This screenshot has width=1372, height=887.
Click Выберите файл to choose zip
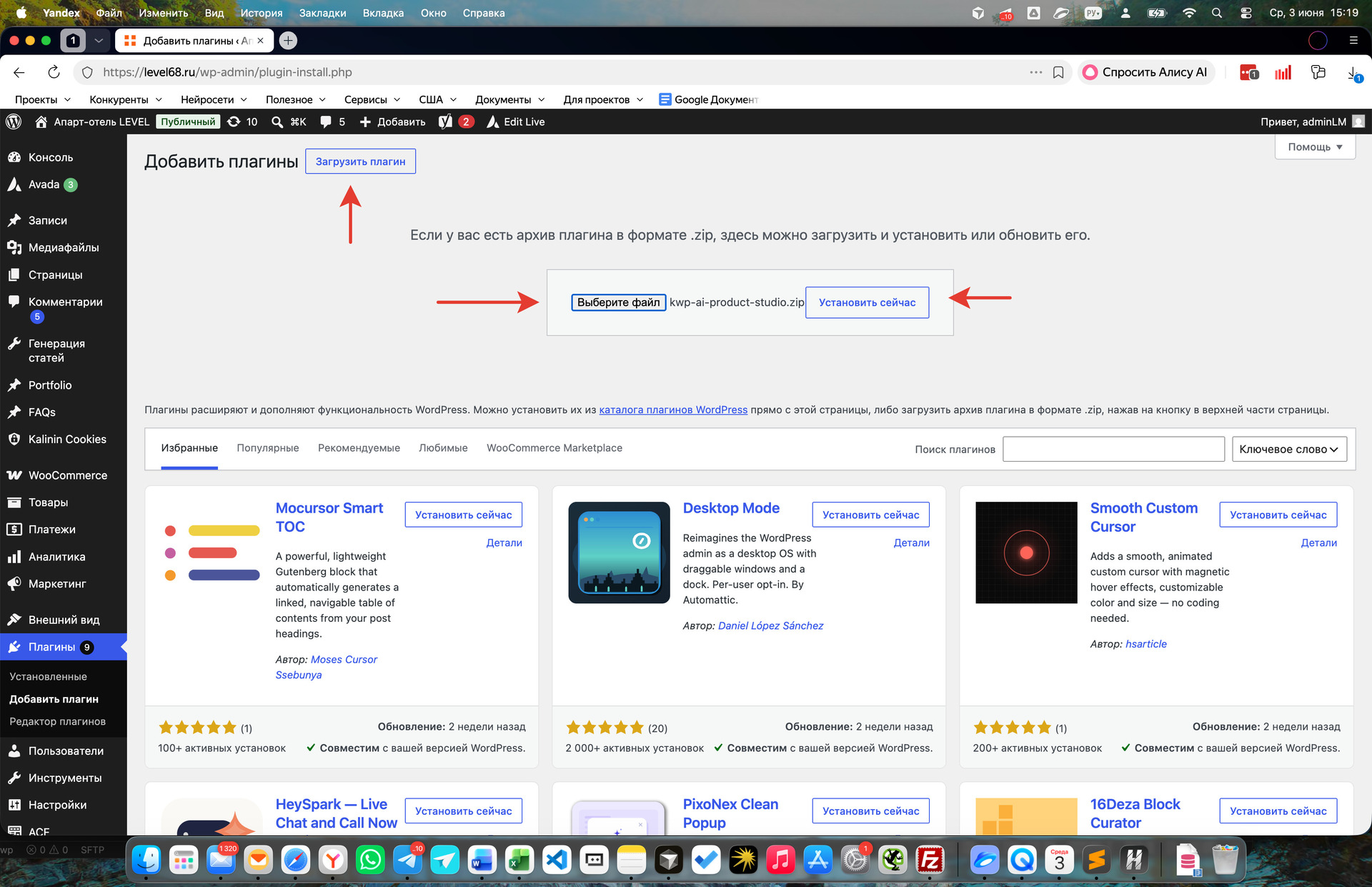[619, 302]
